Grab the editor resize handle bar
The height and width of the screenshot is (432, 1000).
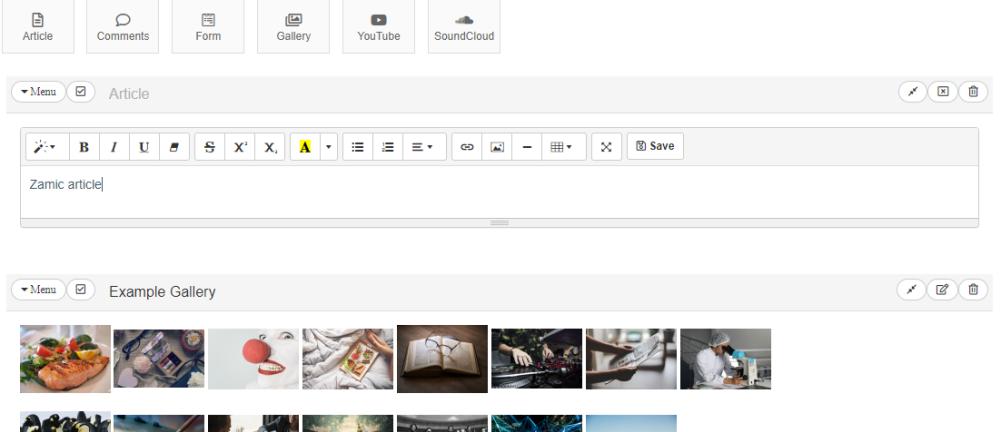499,223
